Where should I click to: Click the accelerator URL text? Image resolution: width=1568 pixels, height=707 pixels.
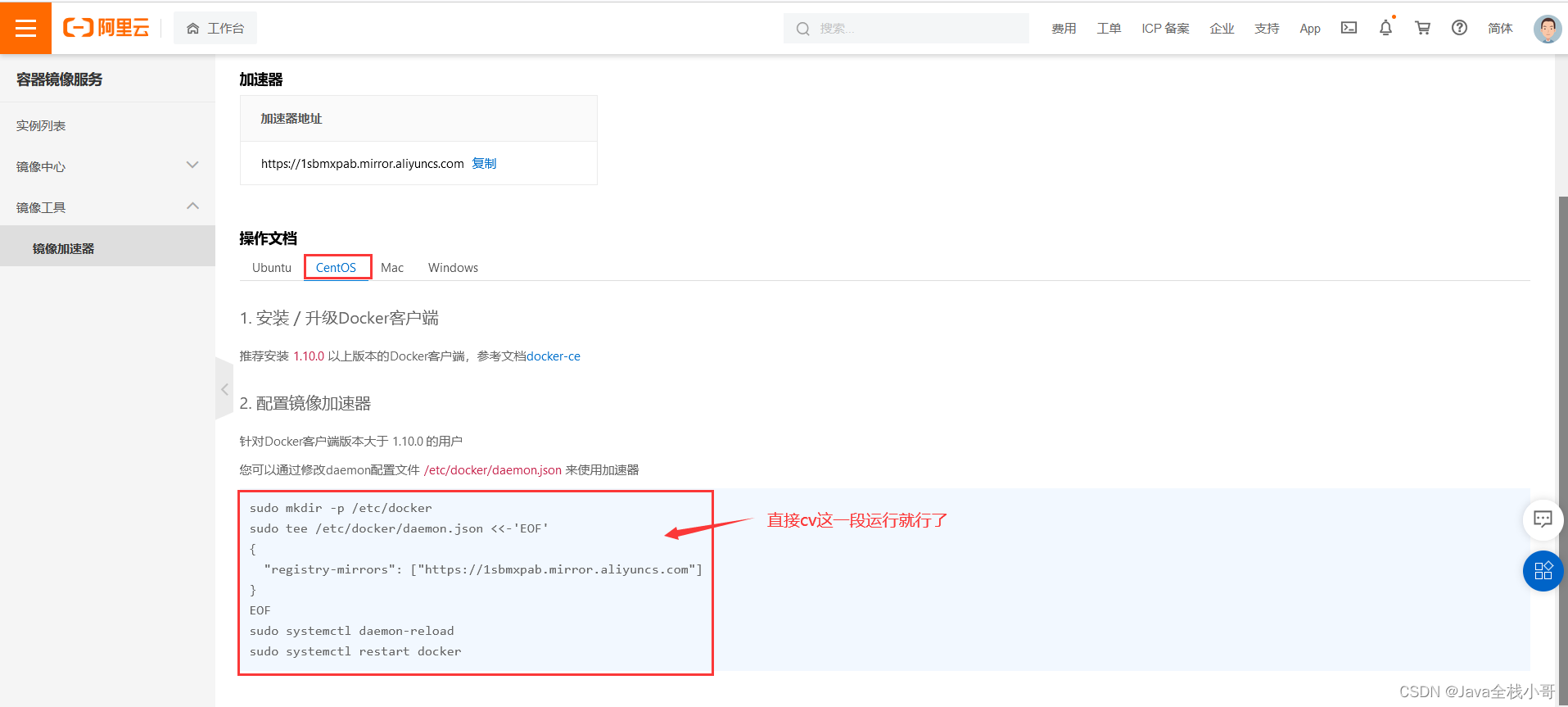coord(363,164)
